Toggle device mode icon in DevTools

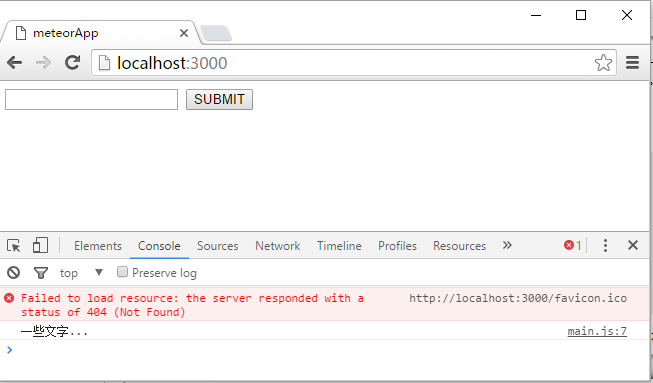40,245
